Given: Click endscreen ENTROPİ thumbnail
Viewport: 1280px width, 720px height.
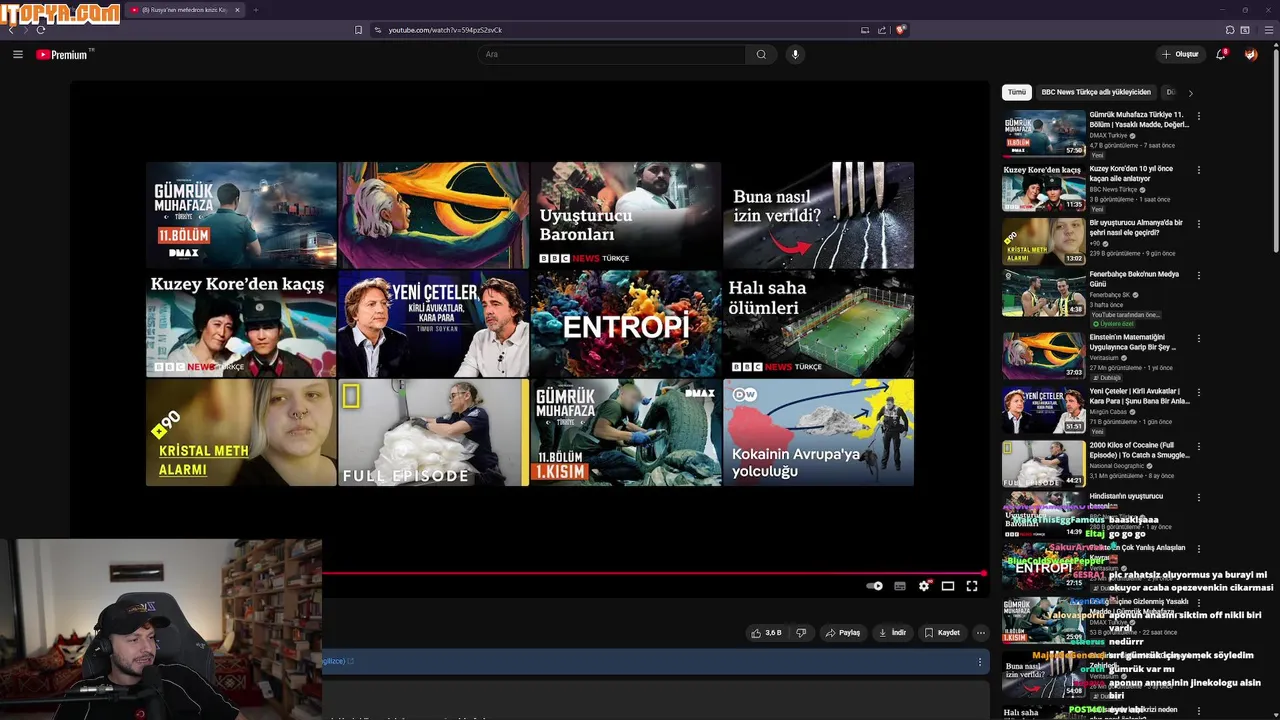Looking at the screenshot, I should (x=626, y=324).
